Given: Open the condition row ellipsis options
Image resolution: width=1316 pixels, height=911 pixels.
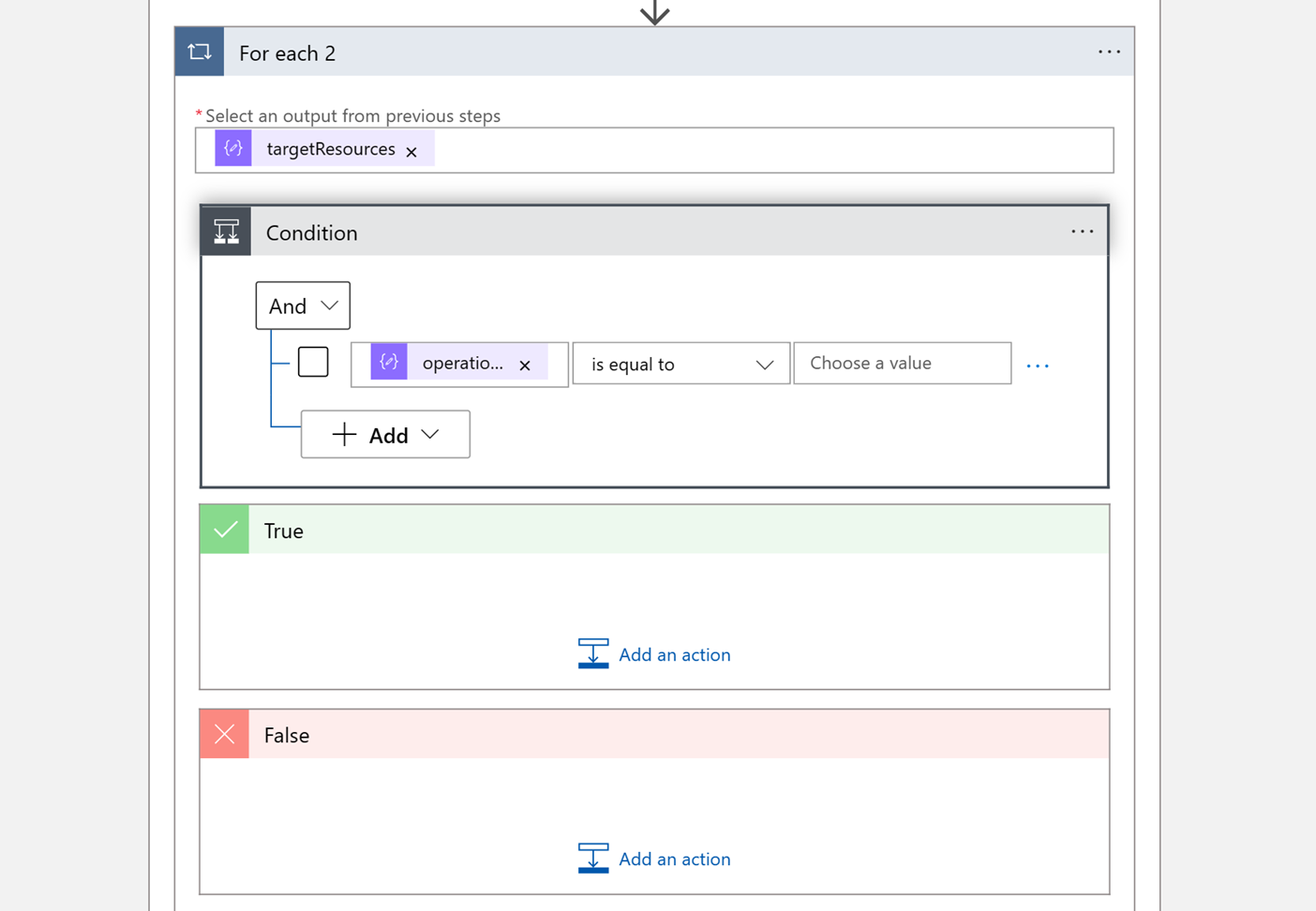Looking at the screenshot, I should pos(1038,365).
